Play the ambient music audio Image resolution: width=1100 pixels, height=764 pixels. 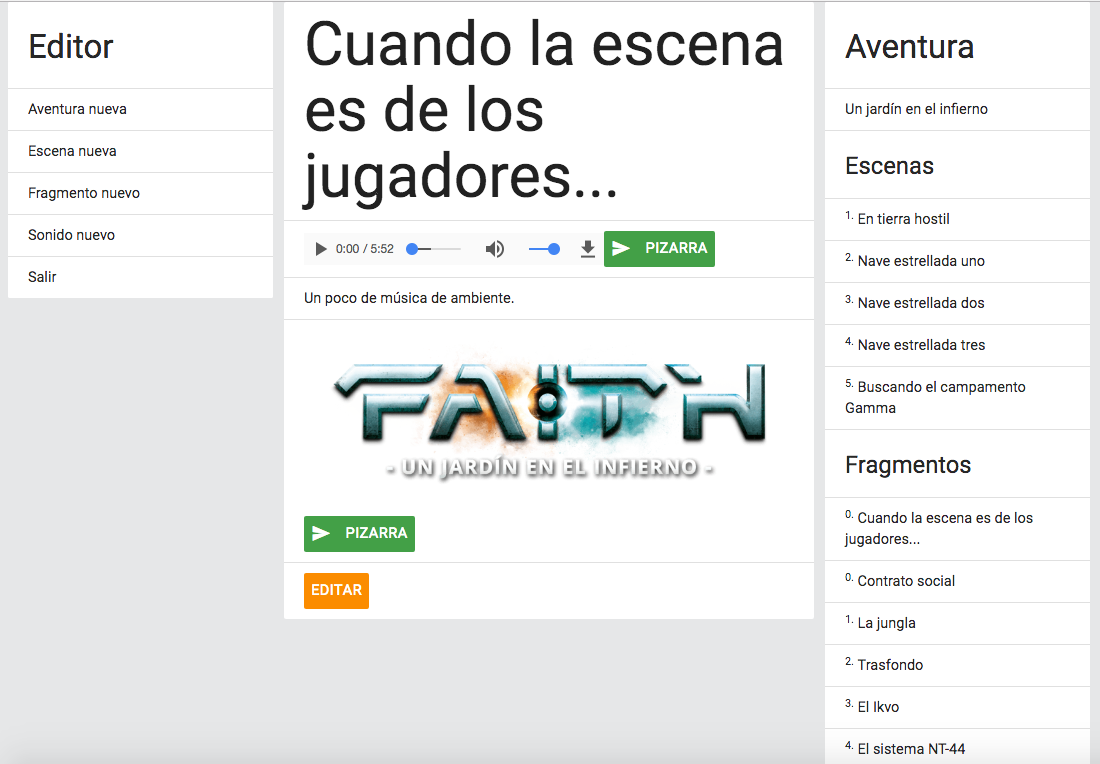tap(321, 249)
